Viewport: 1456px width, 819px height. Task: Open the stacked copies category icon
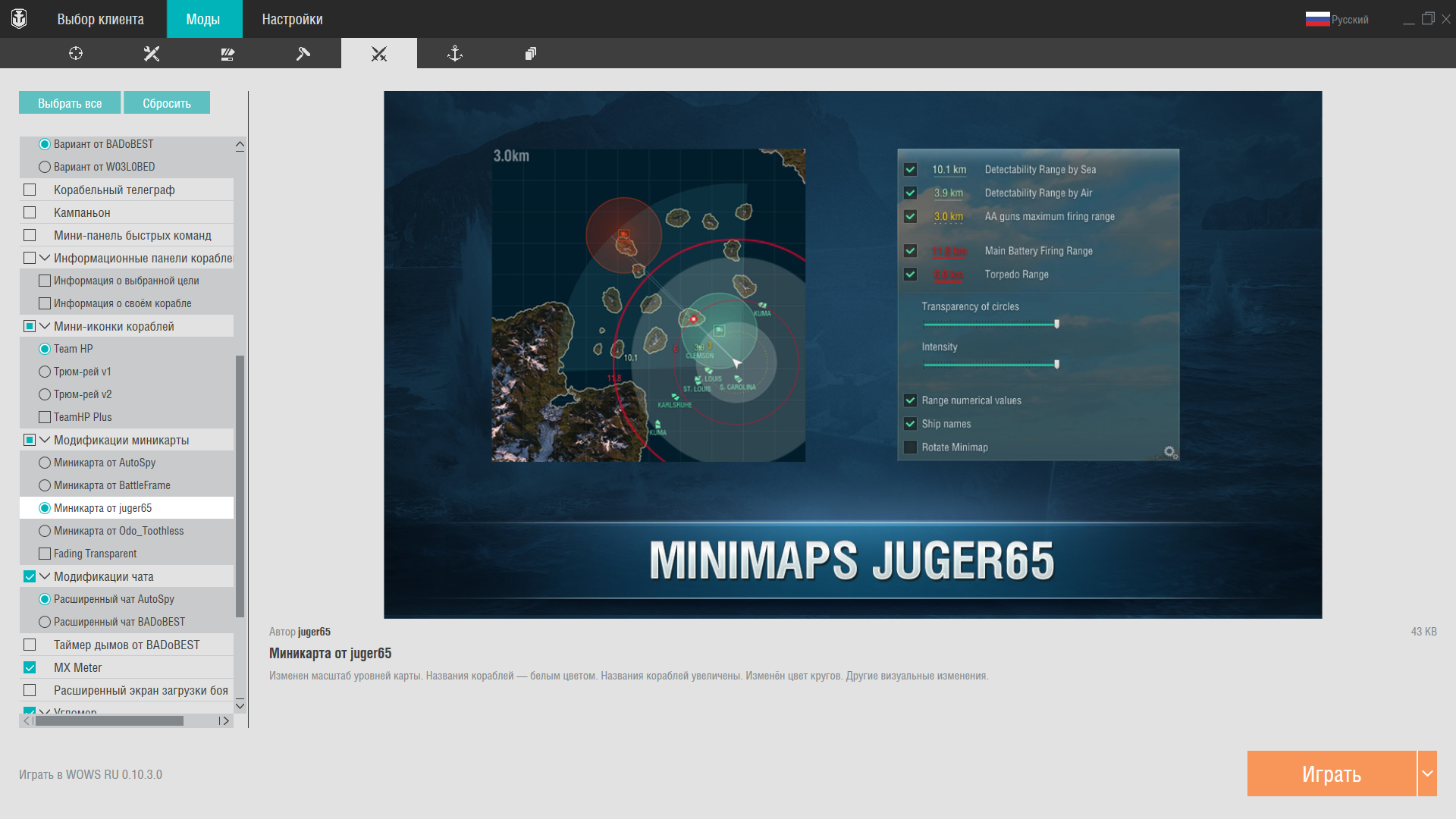tap(531, 53)
